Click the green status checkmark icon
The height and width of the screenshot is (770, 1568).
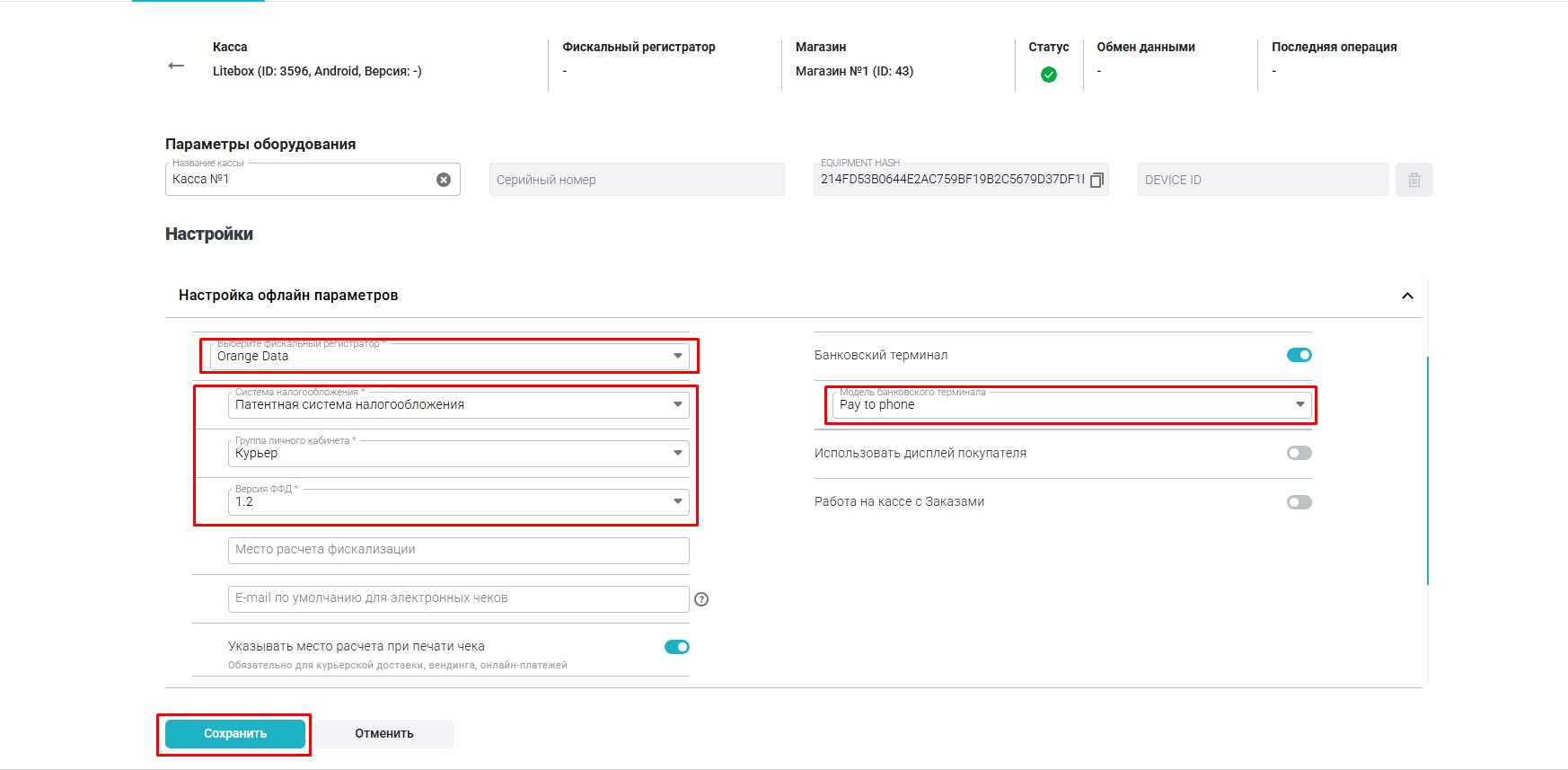click(x=1048, y=75)
